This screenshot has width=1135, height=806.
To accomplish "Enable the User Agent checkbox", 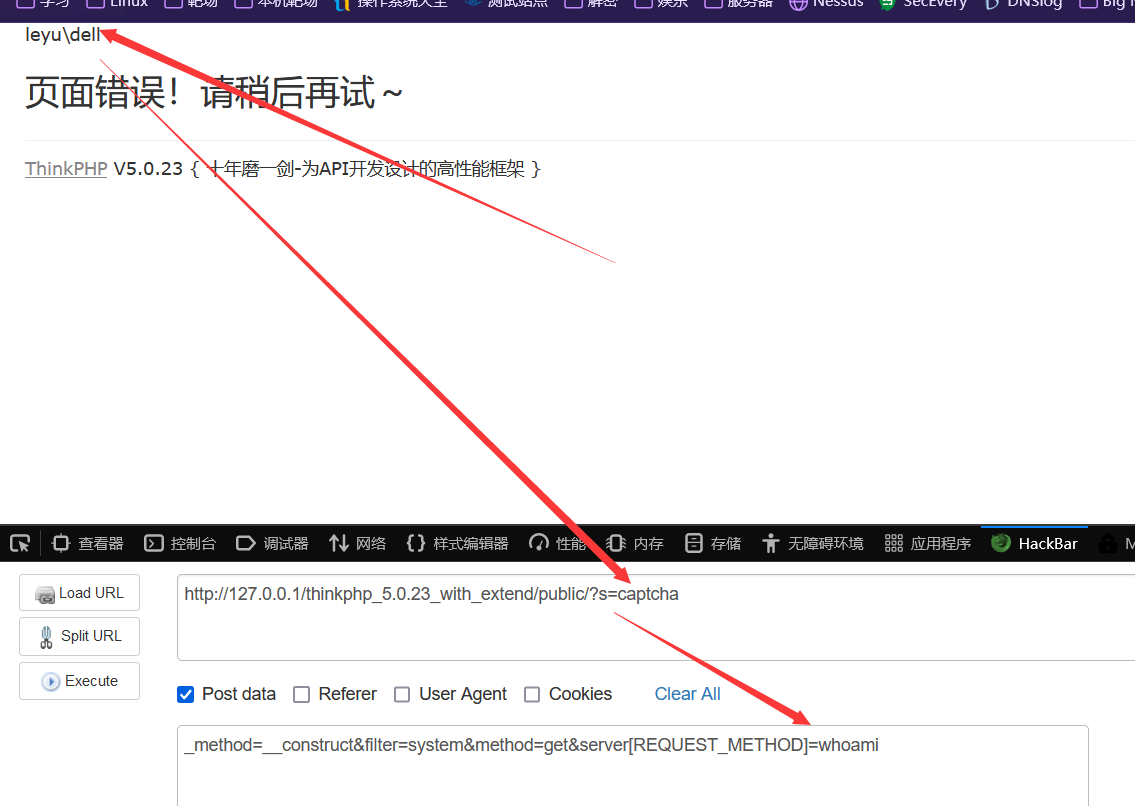I will coord(402,694).
